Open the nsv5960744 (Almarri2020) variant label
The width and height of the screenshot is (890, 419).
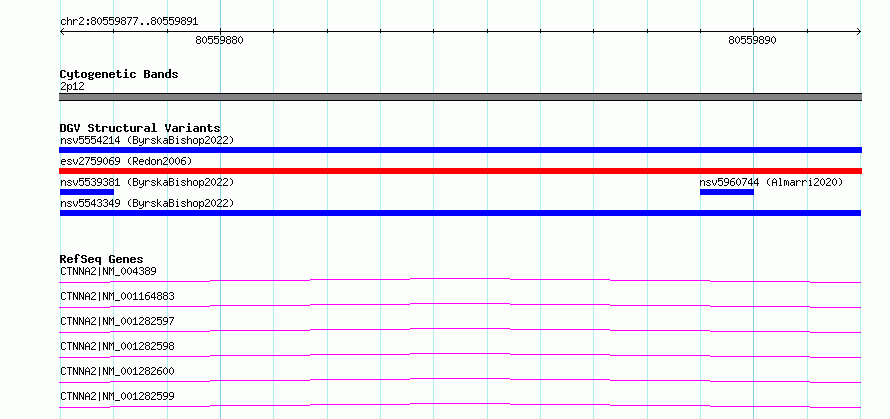click(x=771, y=182)
